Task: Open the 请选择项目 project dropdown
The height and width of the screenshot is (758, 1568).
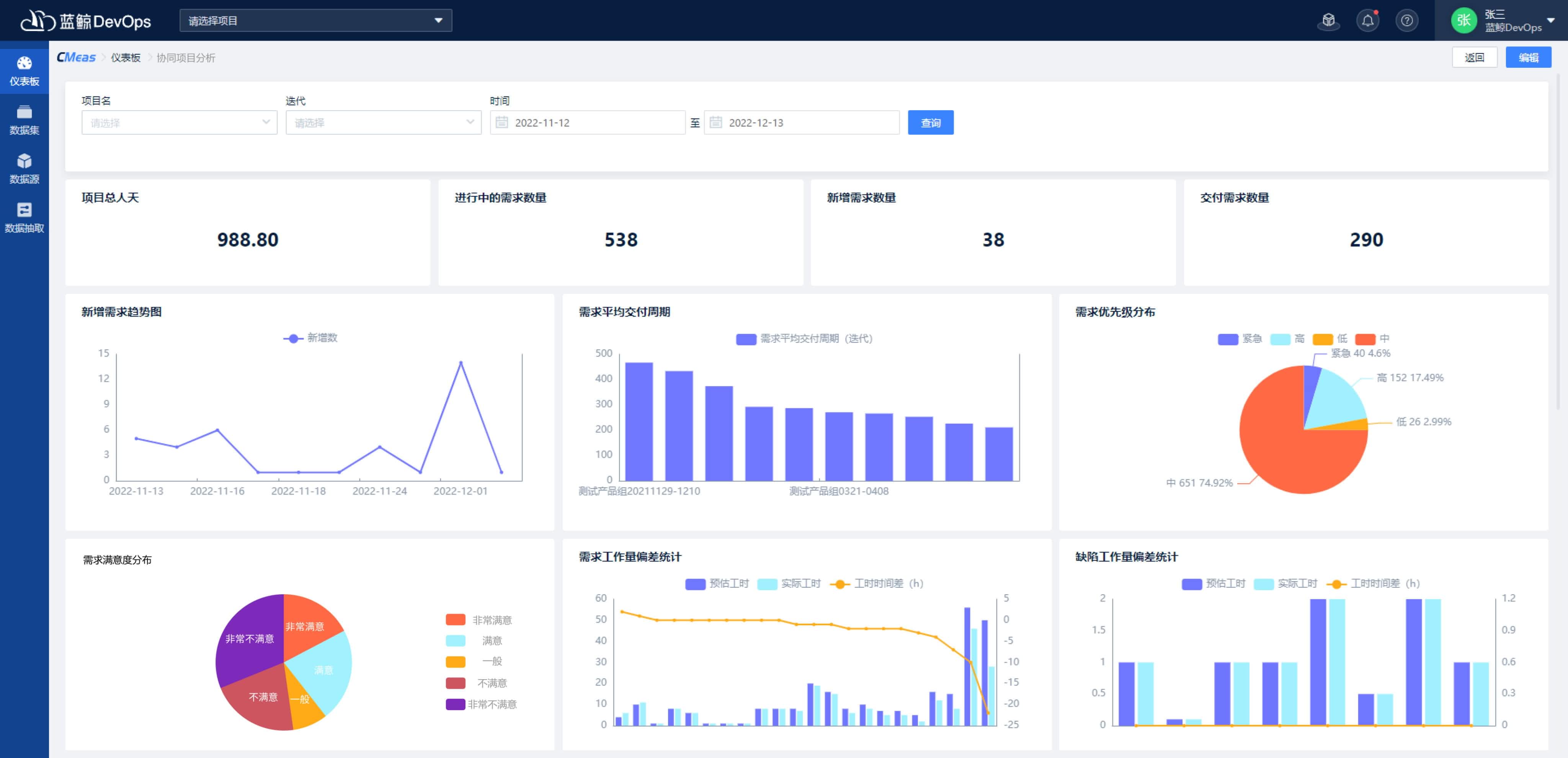Action: point(315,21)
